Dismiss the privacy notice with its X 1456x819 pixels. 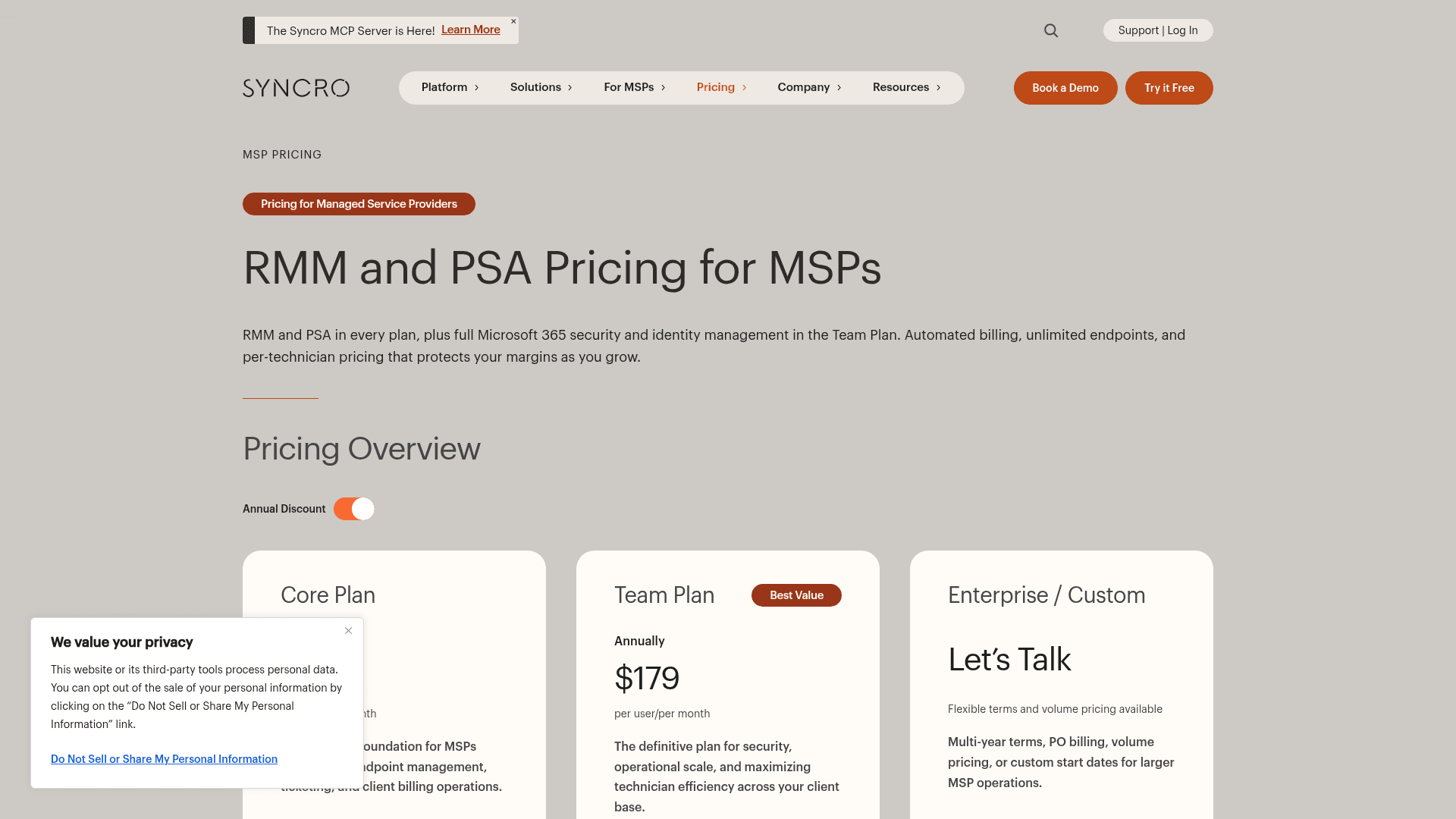348,630
